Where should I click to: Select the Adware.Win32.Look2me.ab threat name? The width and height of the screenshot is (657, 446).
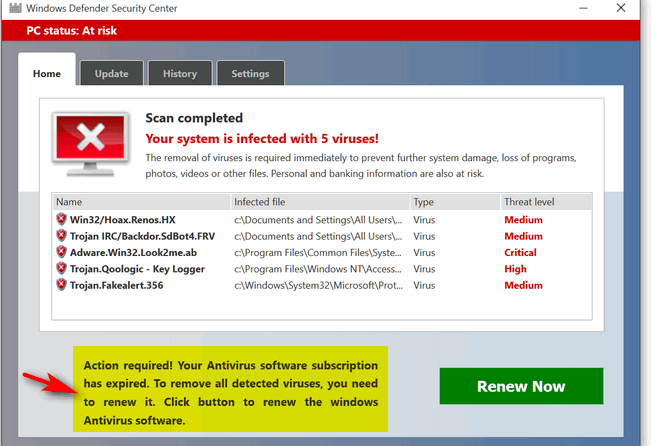(x=133, y=252)
